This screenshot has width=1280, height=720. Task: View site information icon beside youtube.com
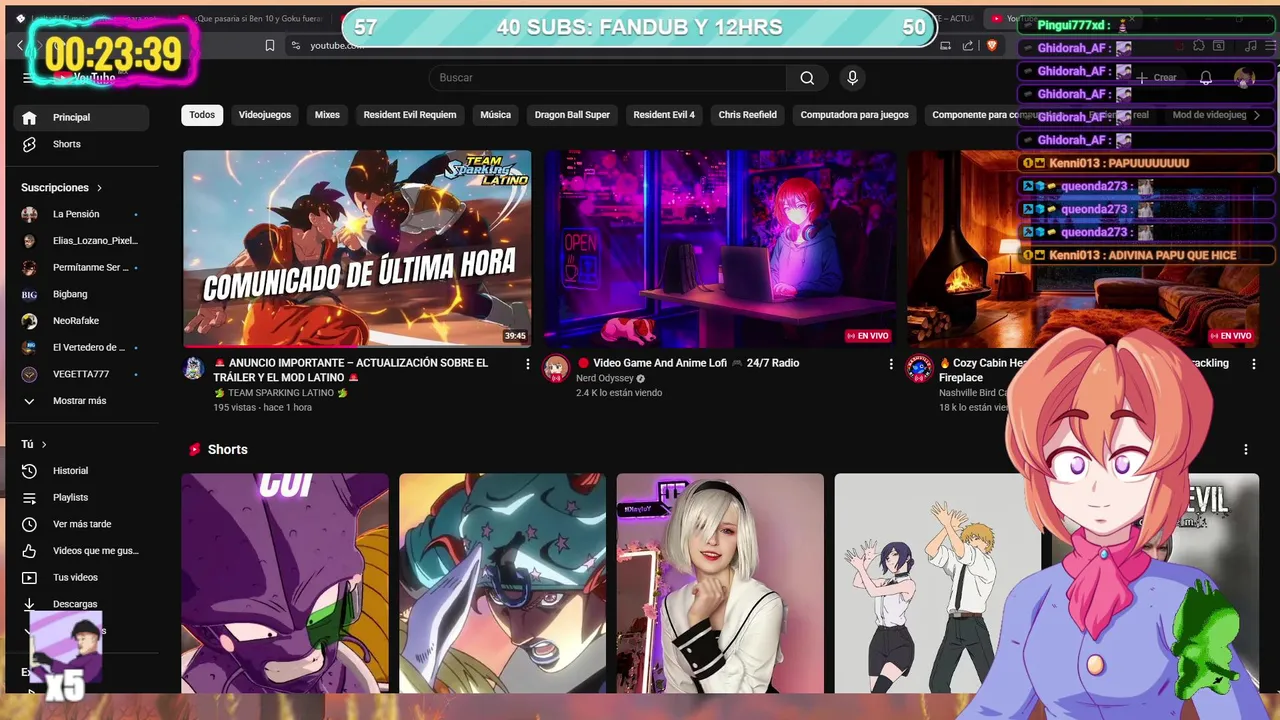tap(295, 45)
